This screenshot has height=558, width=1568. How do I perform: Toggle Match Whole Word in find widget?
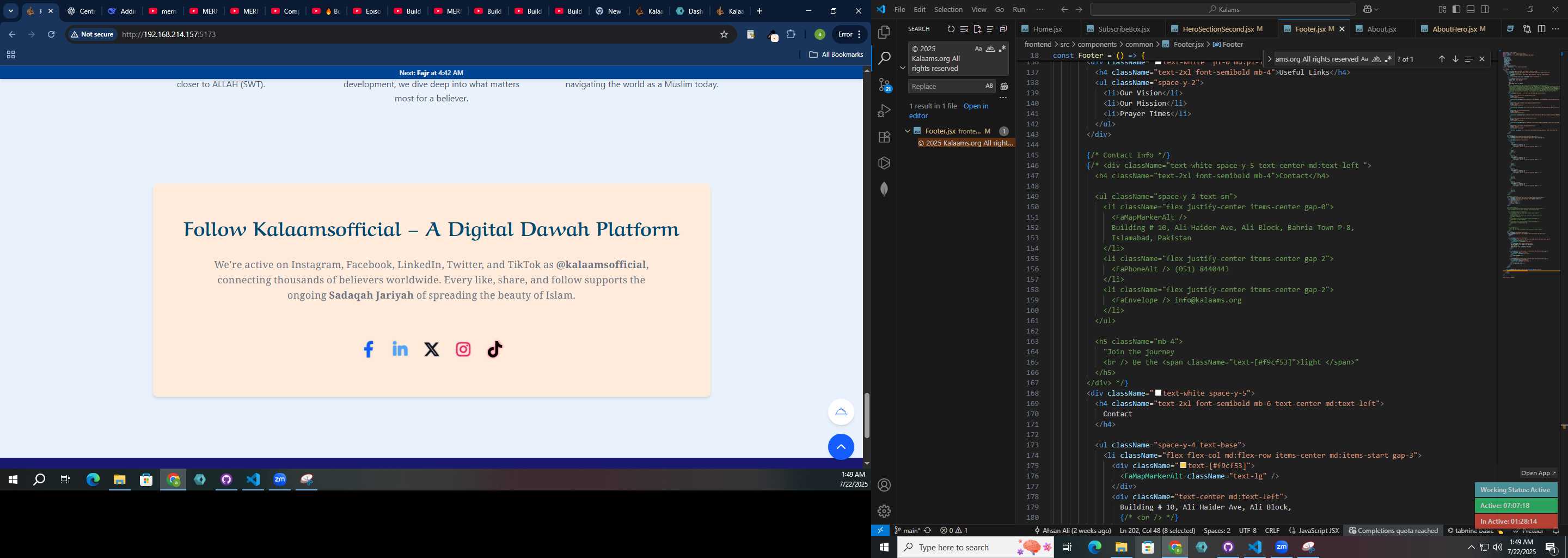click(x=1376, y=59)
